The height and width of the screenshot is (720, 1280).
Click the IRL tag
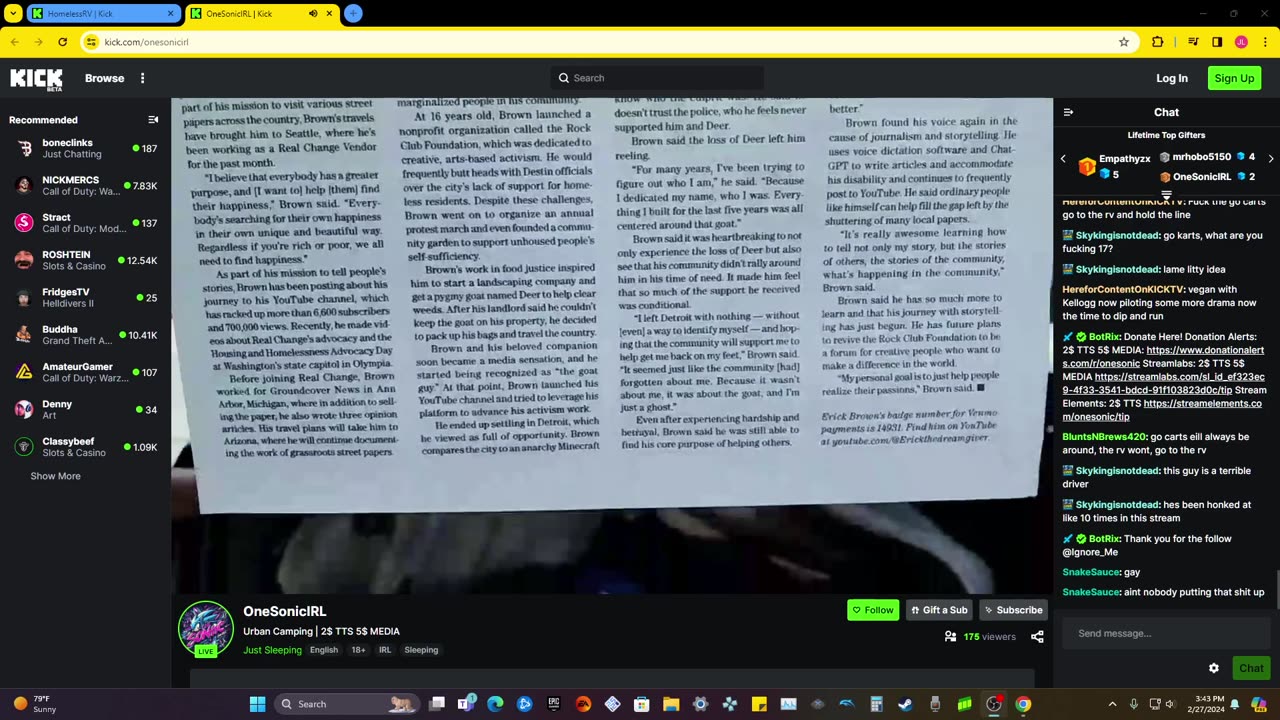(x=384, y=650)
